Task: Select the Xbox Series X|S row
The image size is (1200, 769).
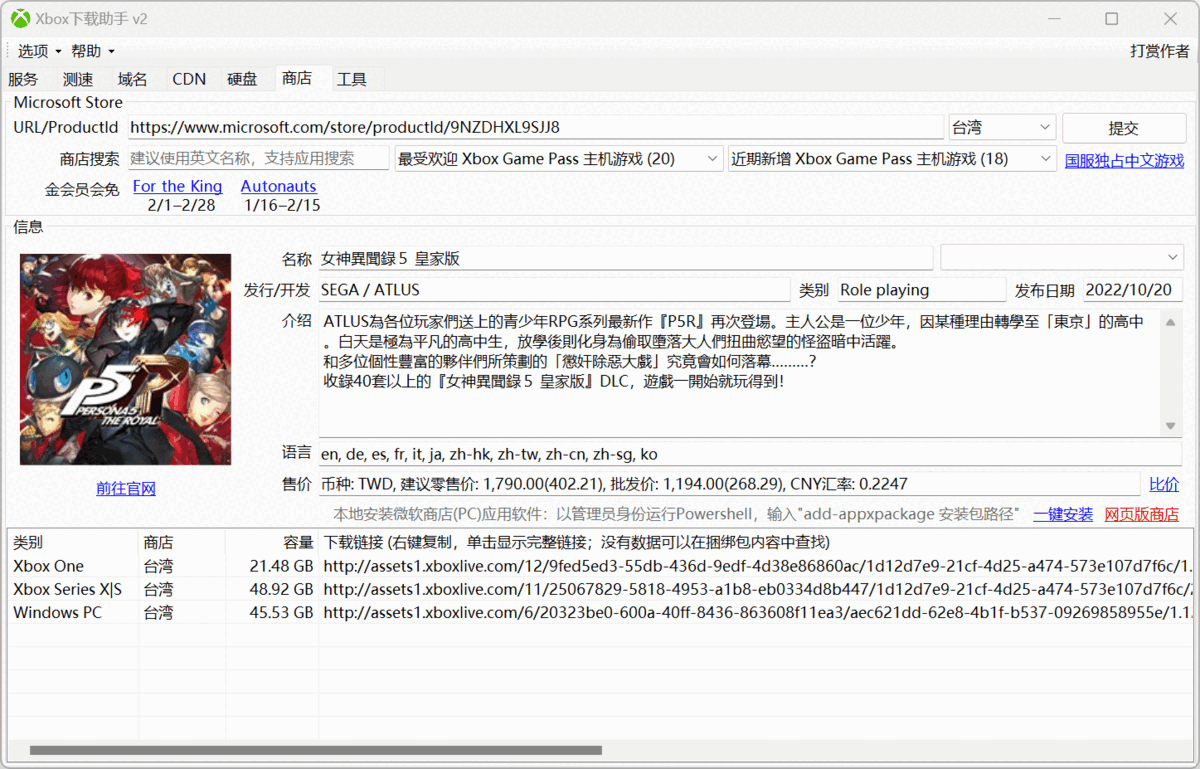Action: [600, 589]
